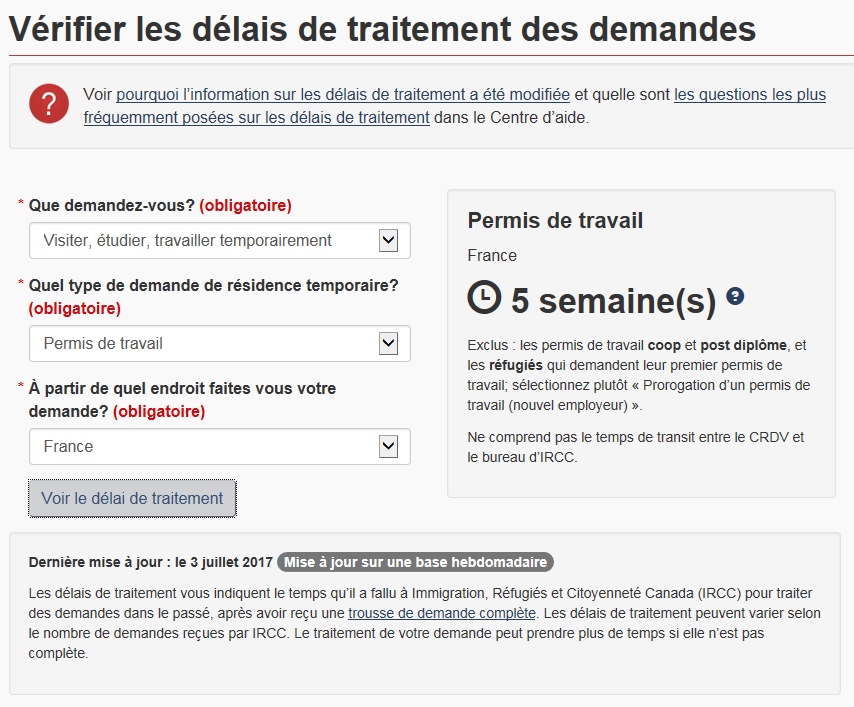Click the 'Vérifier les délais de traitement' page title
The width and height of the screenshot is (854, 707).
click(382, 28)
